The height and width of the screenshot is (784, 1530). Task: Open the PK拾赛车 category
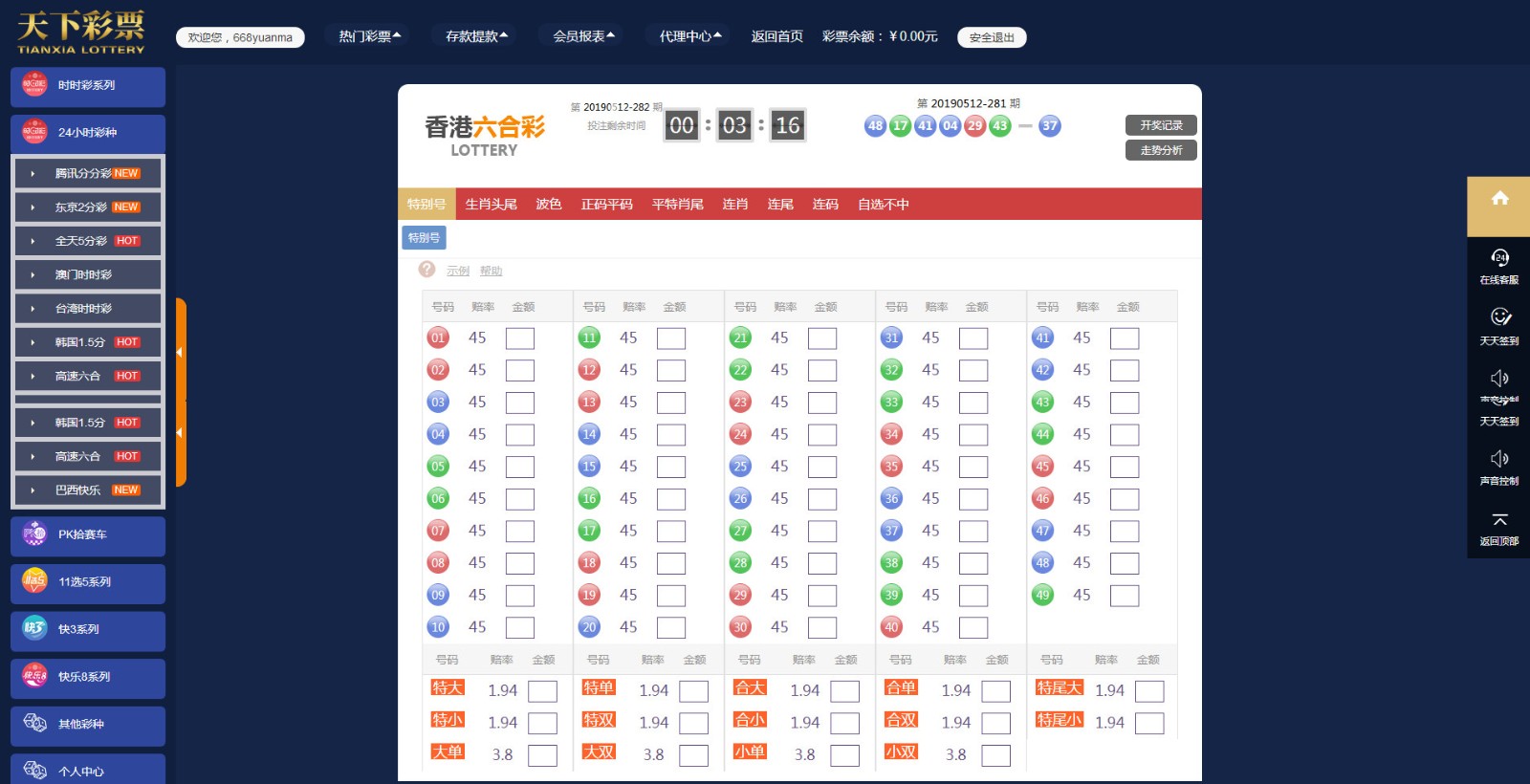click(x=88, y=535)
